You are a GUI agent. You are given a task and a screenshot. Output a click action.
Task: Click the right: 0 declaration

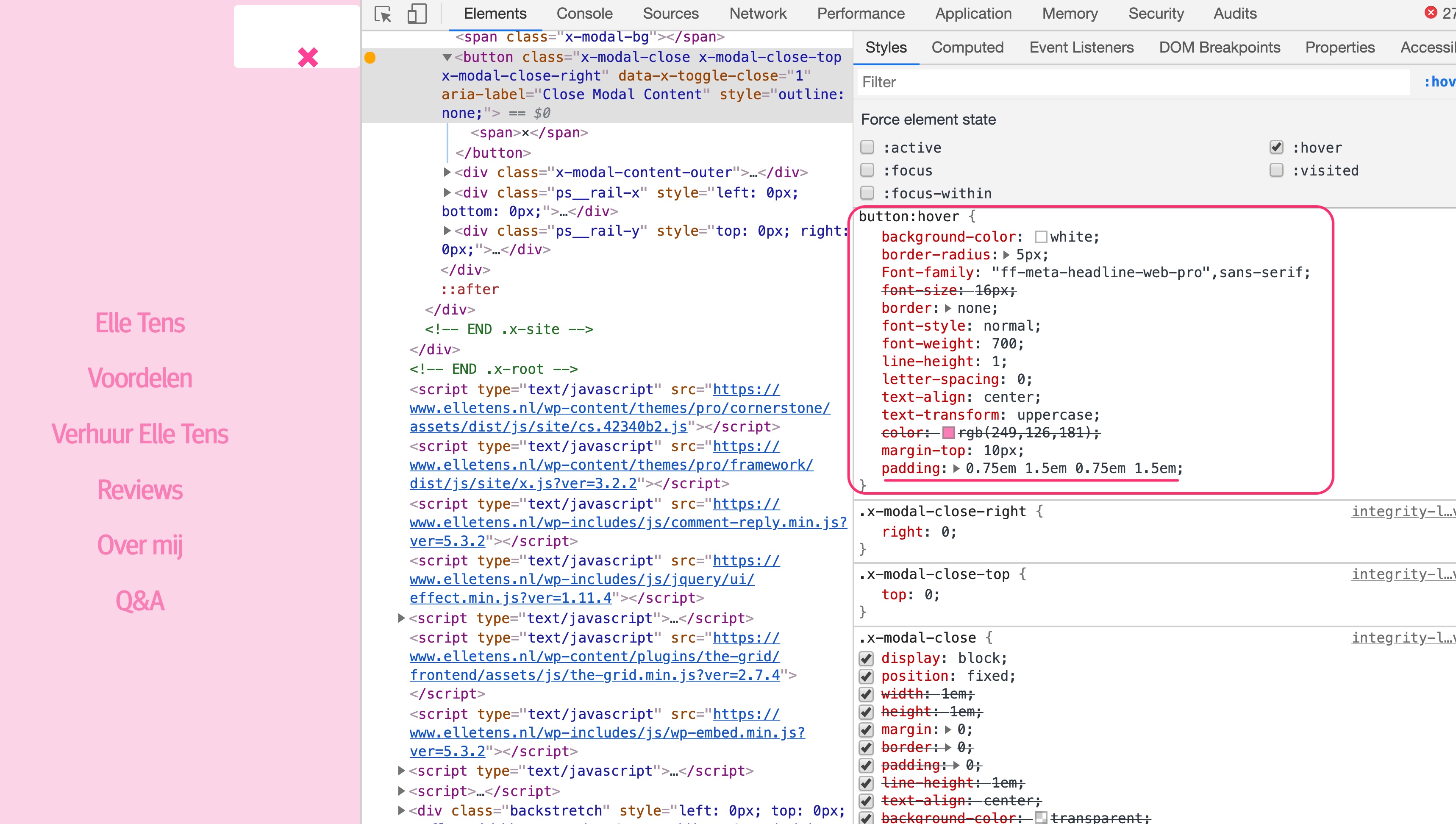point(919,532)
